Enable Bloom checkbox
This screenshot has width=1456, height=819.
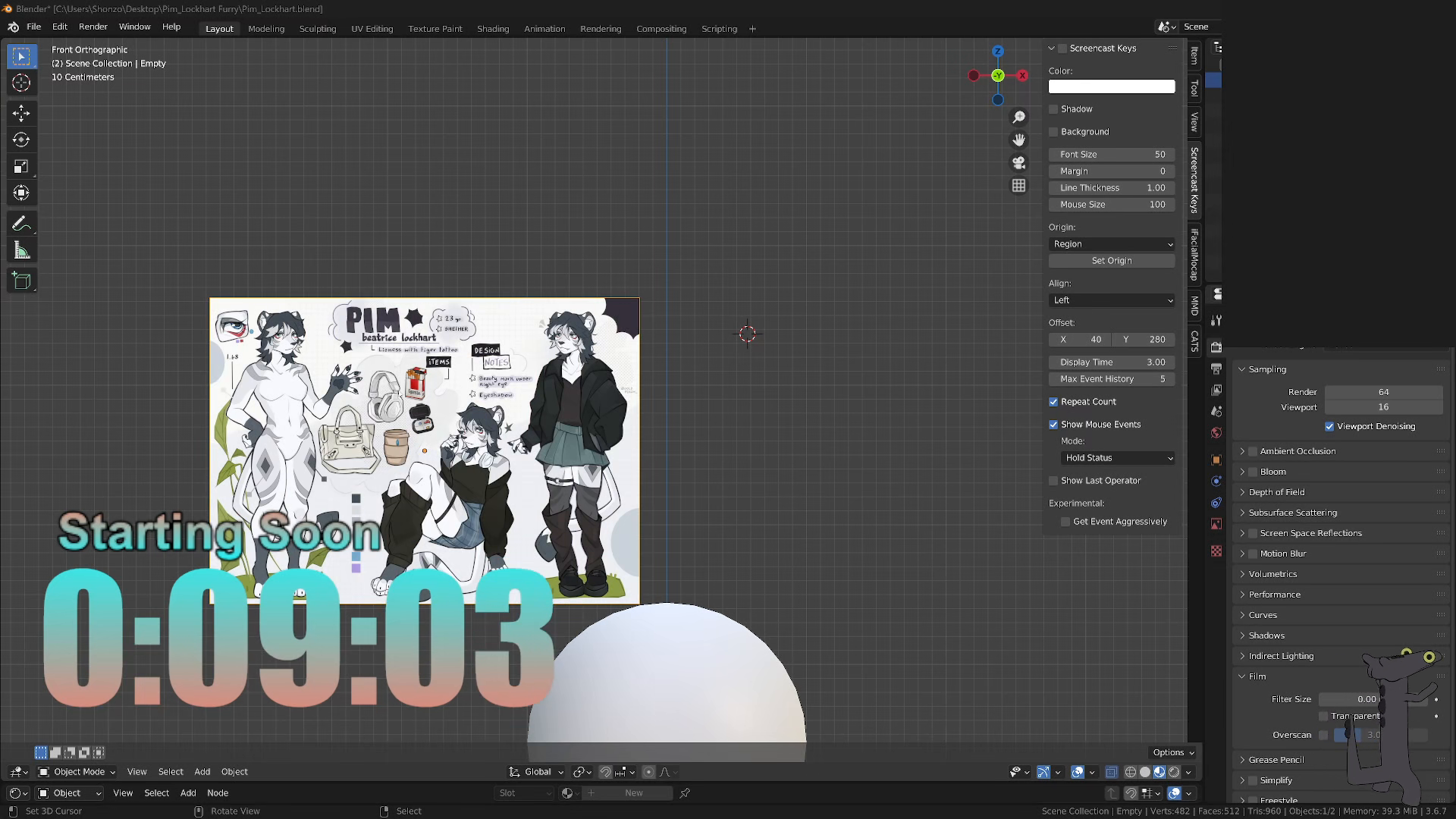point(1253,472)
